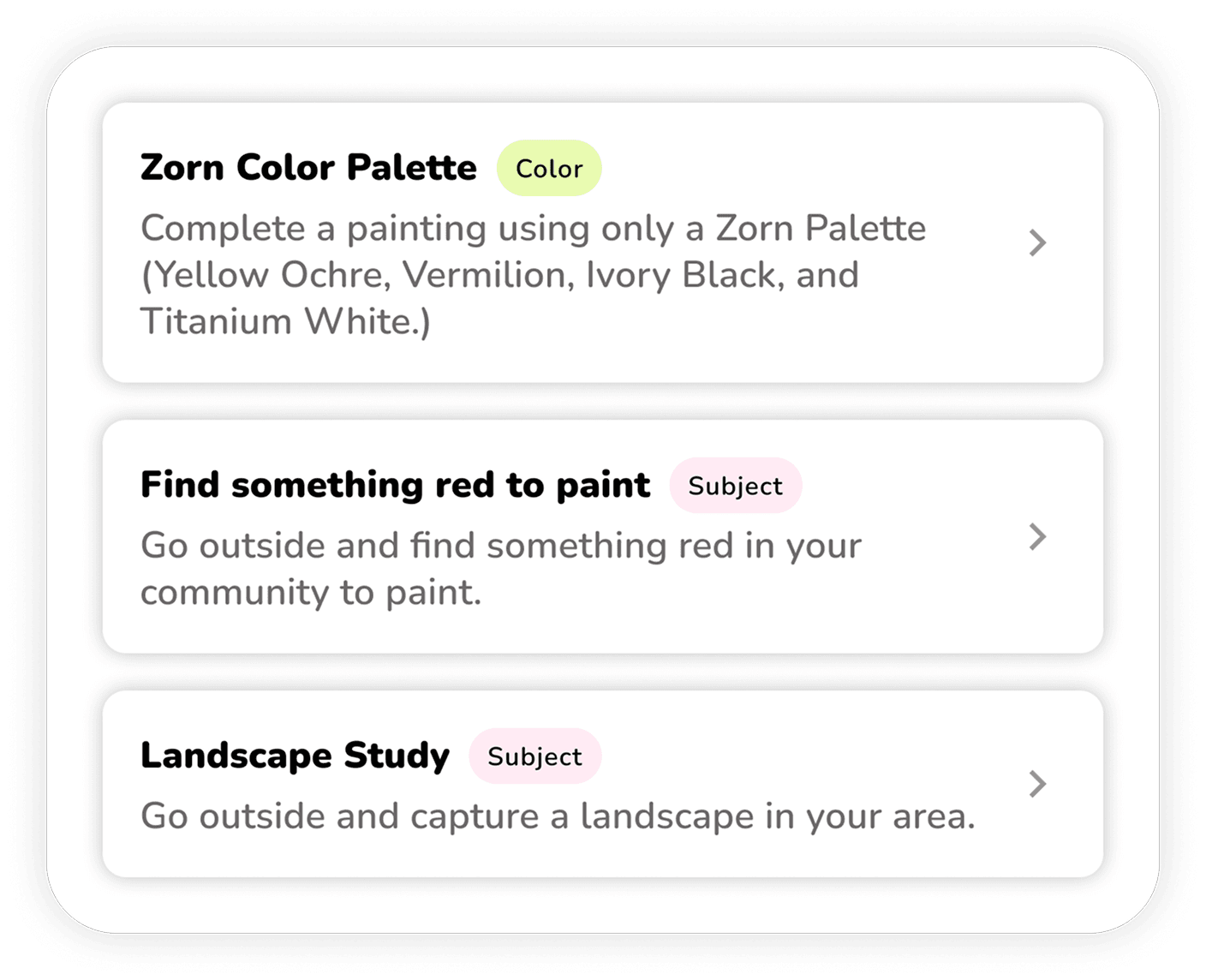Click the 'Titanium White.)' text
The image size is (1206, 980).
(285, 322)
